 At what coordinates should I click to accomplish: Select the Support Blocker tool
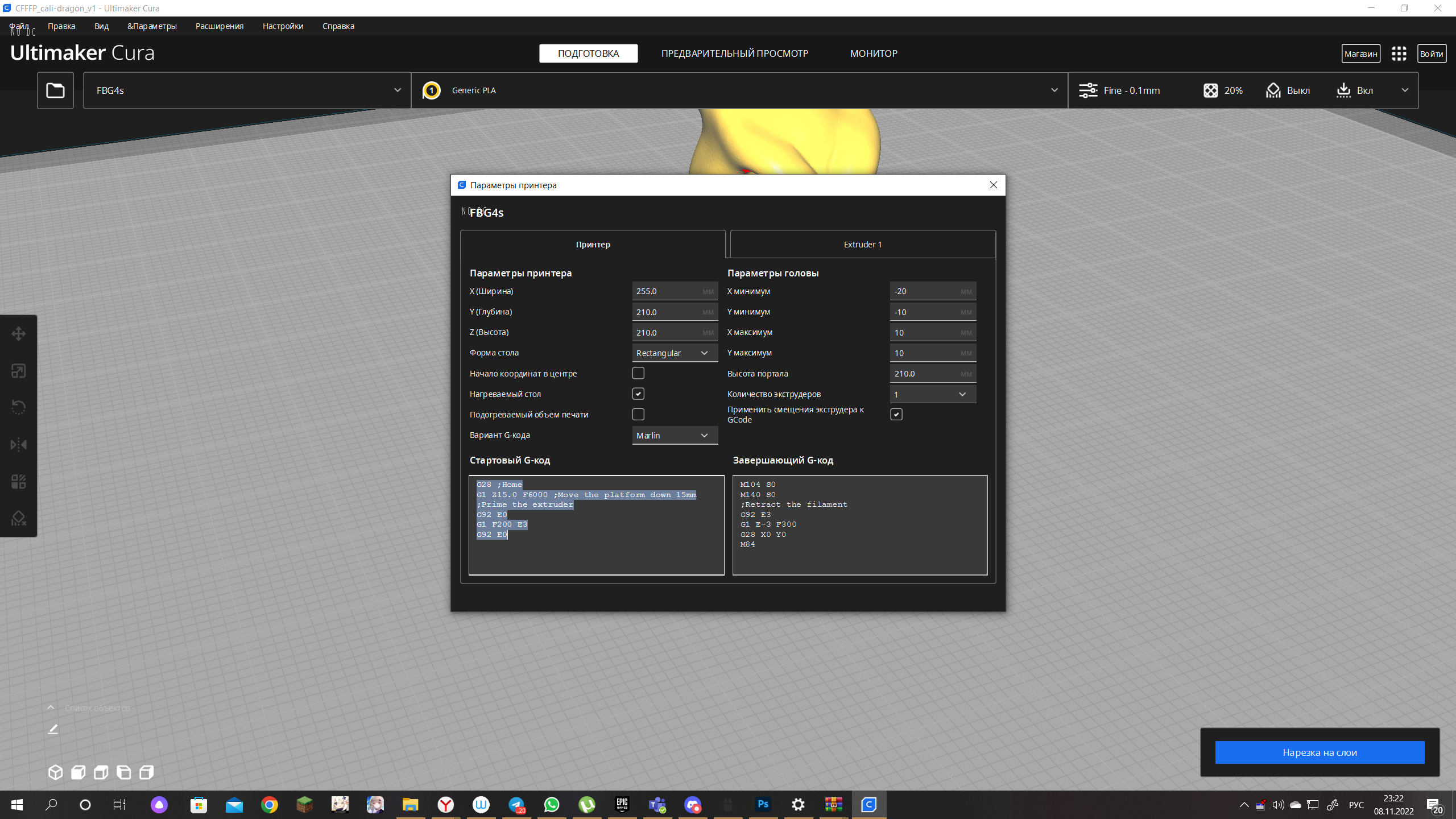18,518
